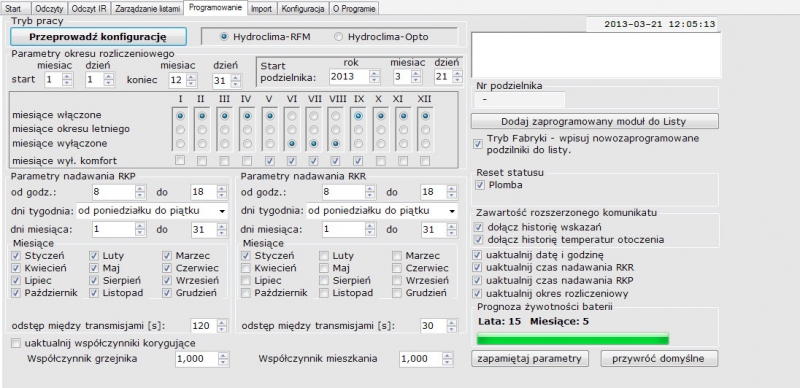Click the Współczynnik grzejnika field

coord(202,359)
